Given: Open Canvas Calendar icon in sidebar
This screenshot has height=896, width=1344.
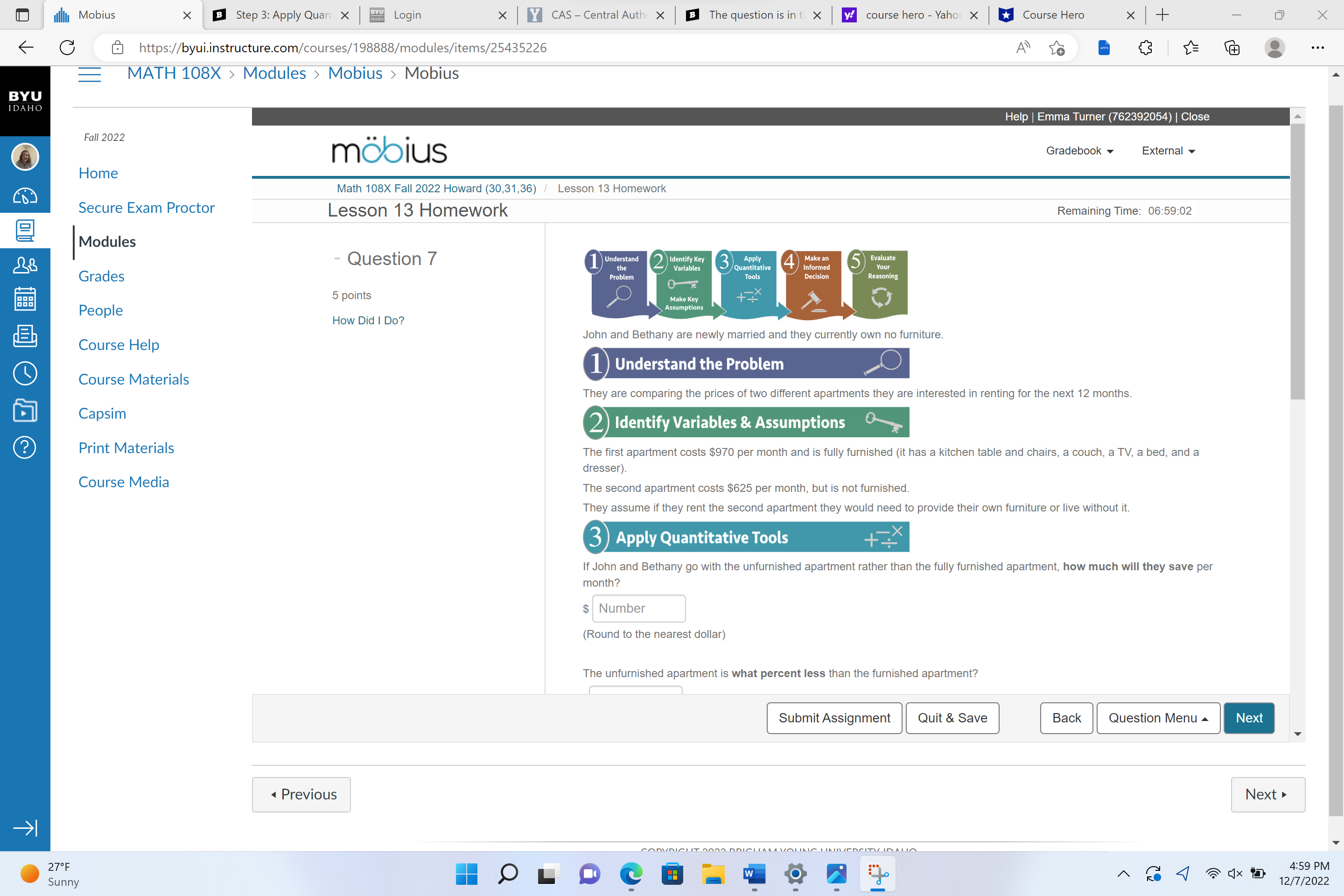Looking at the screenshot, I should 25,299.
